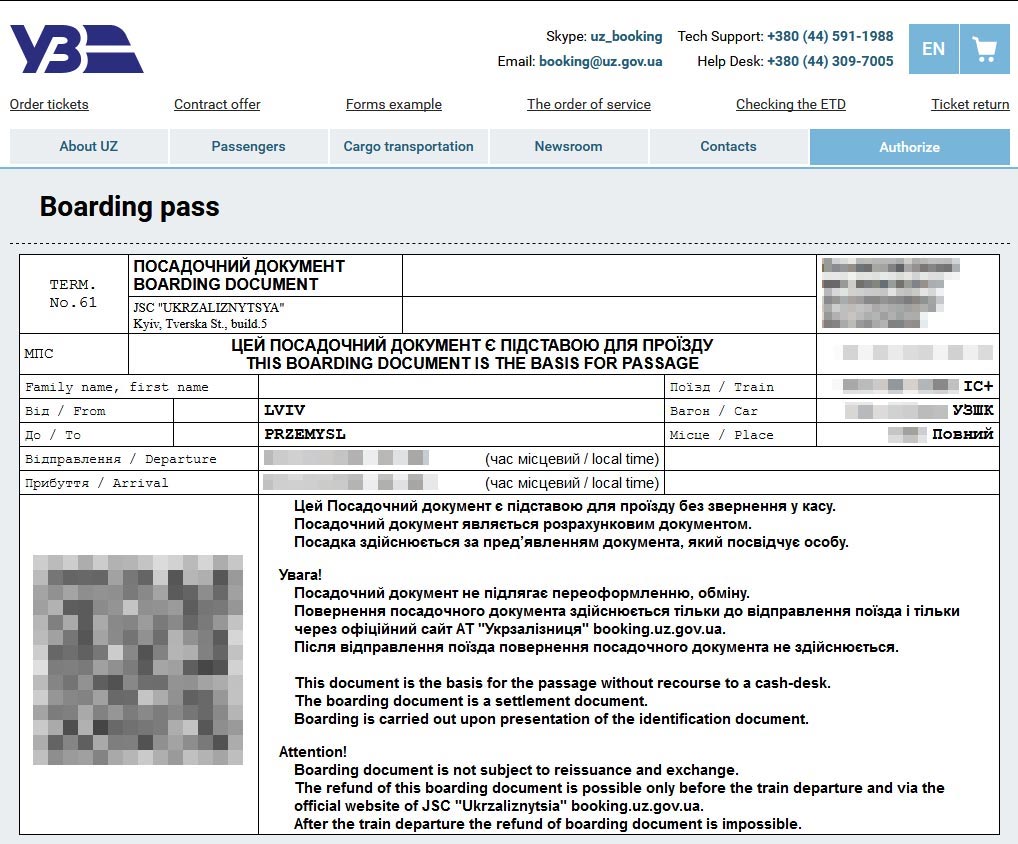Select Passengers tab
The image size is (1018, 844).
coord(248,147)
